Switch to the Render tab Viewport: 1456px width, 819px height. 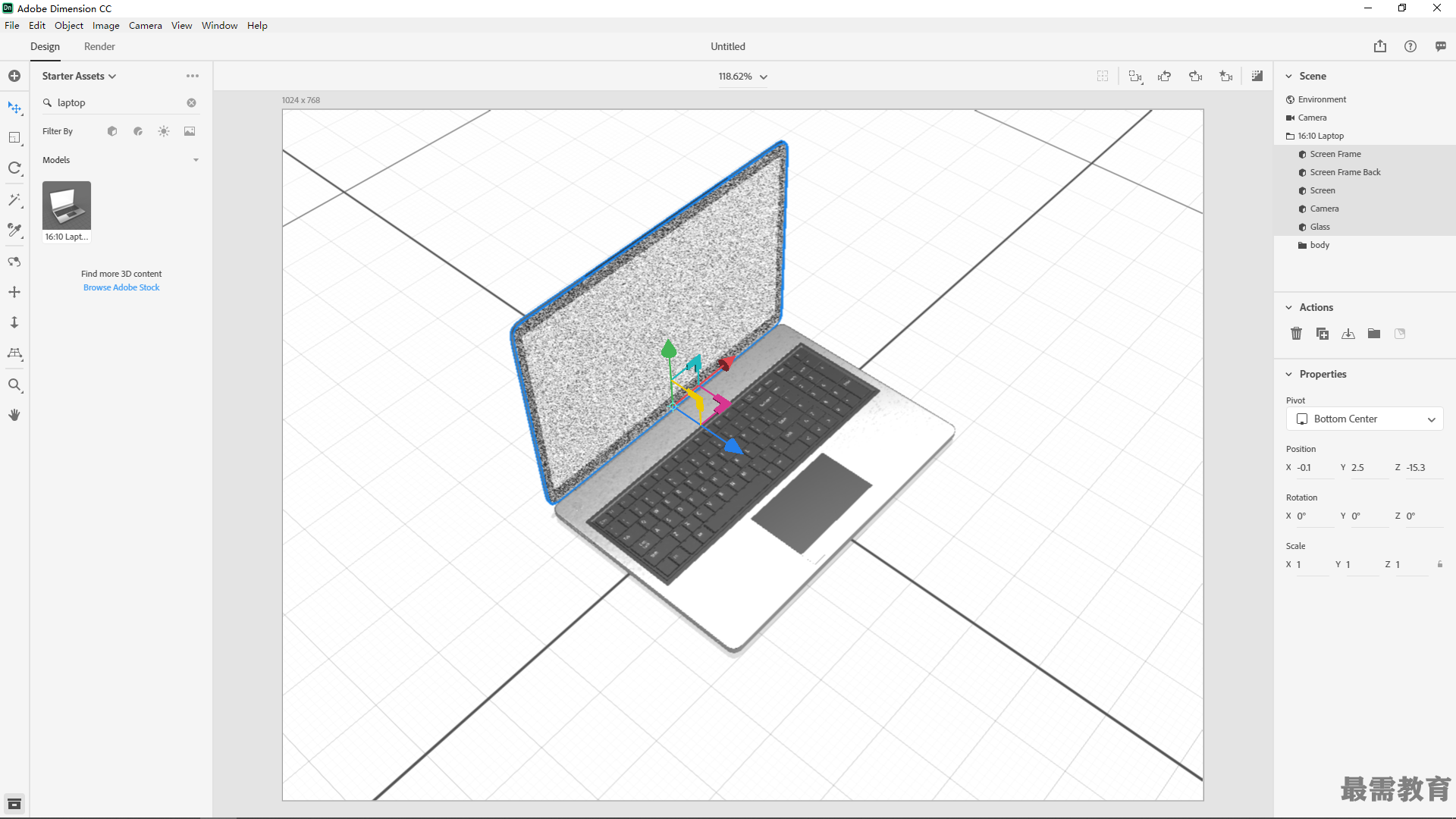coord(99,46)
